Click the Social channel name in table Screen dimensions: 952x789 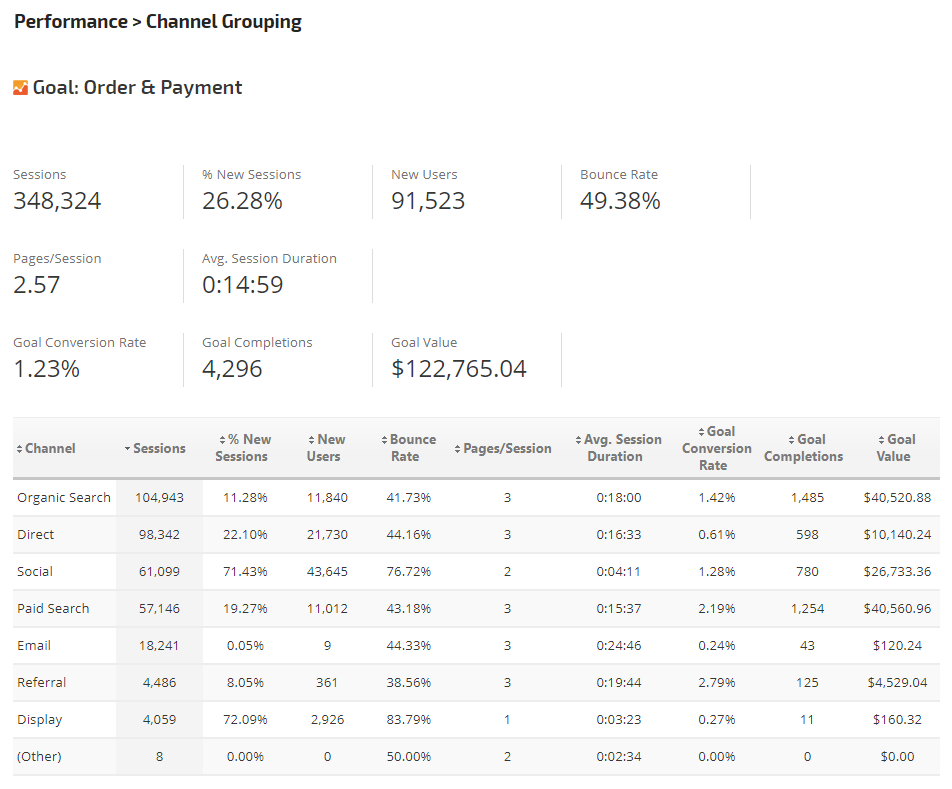tap(35, 572)
